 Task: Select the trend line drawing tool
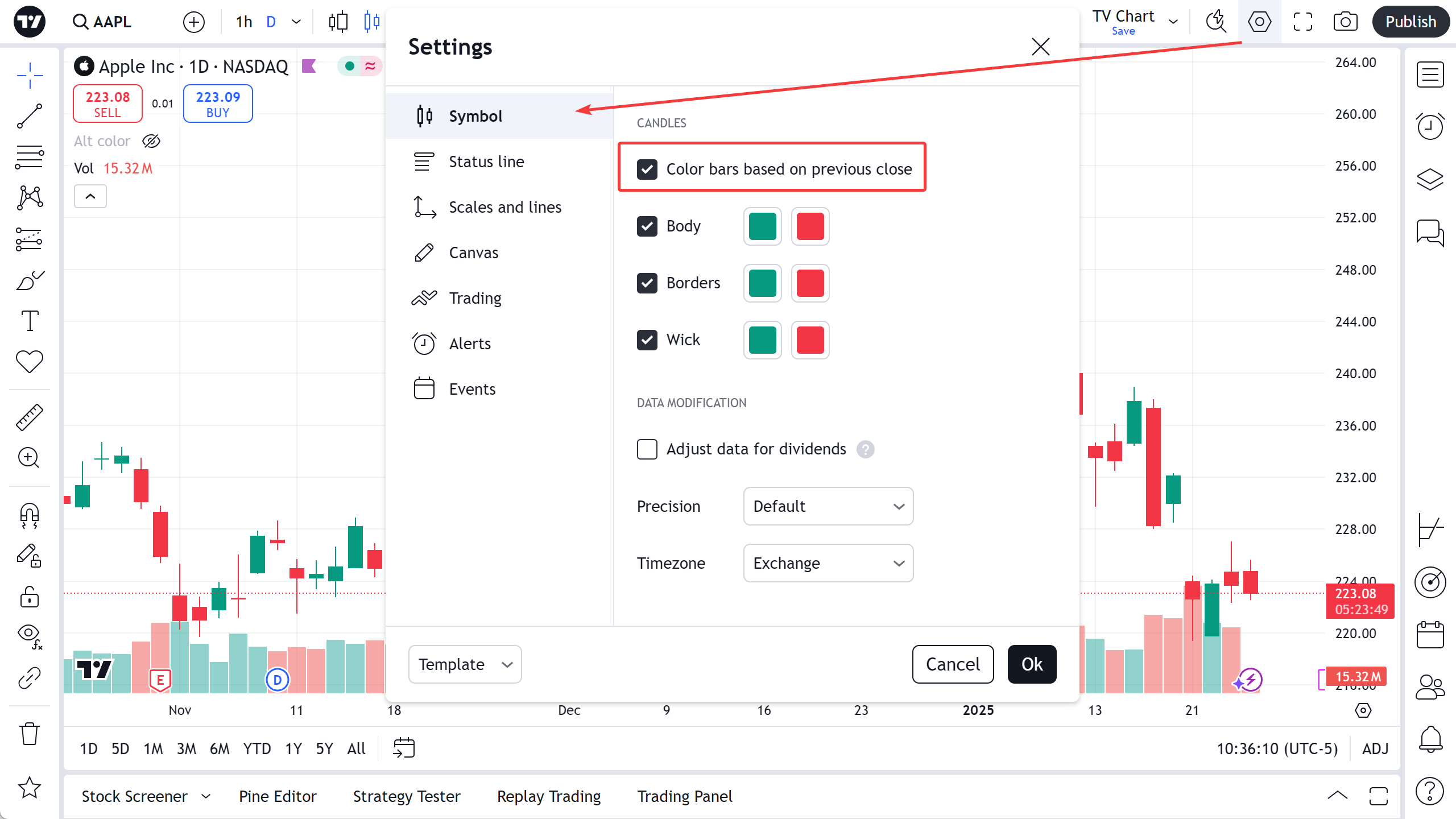click(x=30, y=116)
